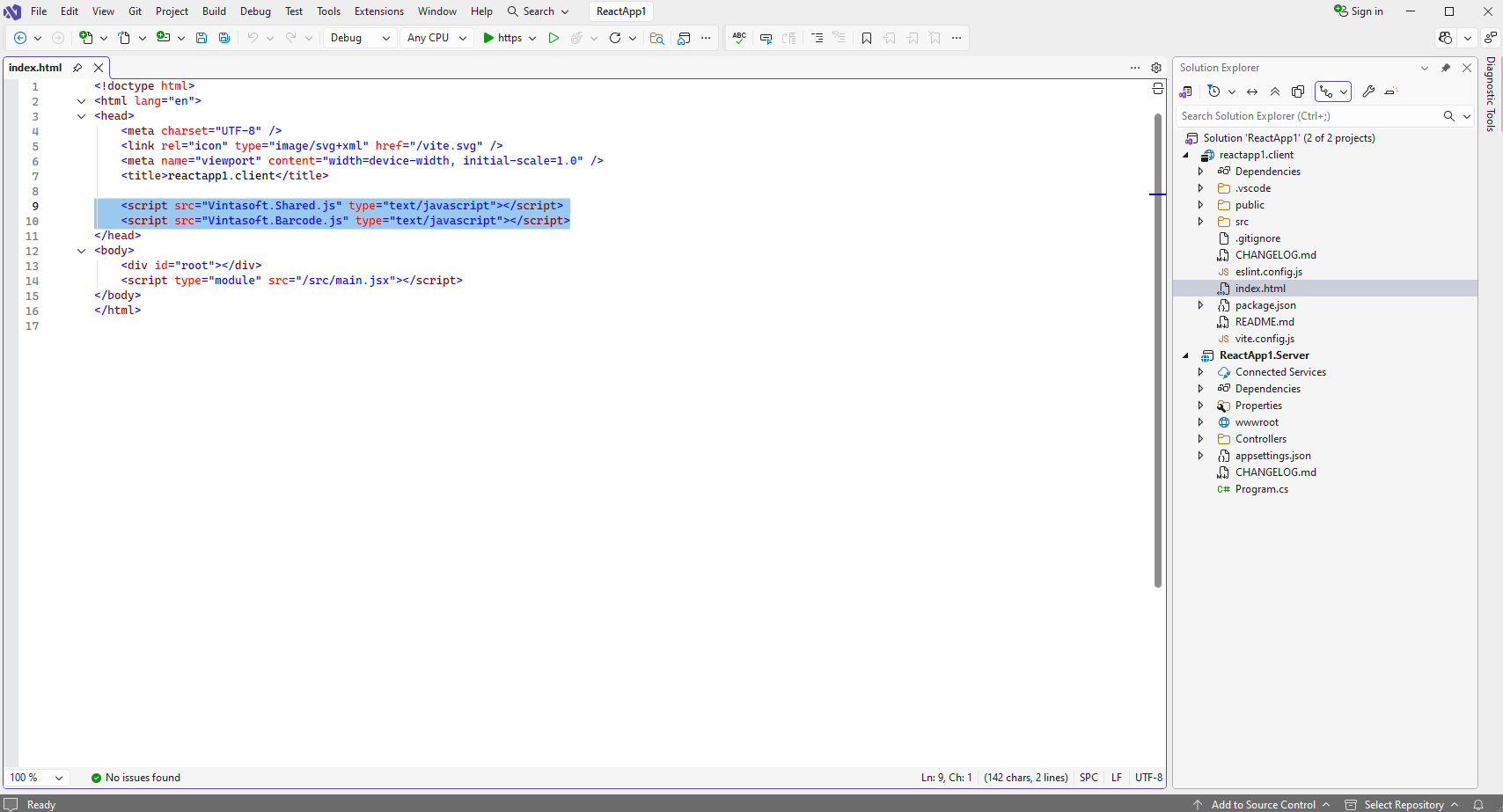1503x812 pixels.
Task: Click the editor vertical scrollbar
Action: pyautogui.click(x=1158, y=352)
